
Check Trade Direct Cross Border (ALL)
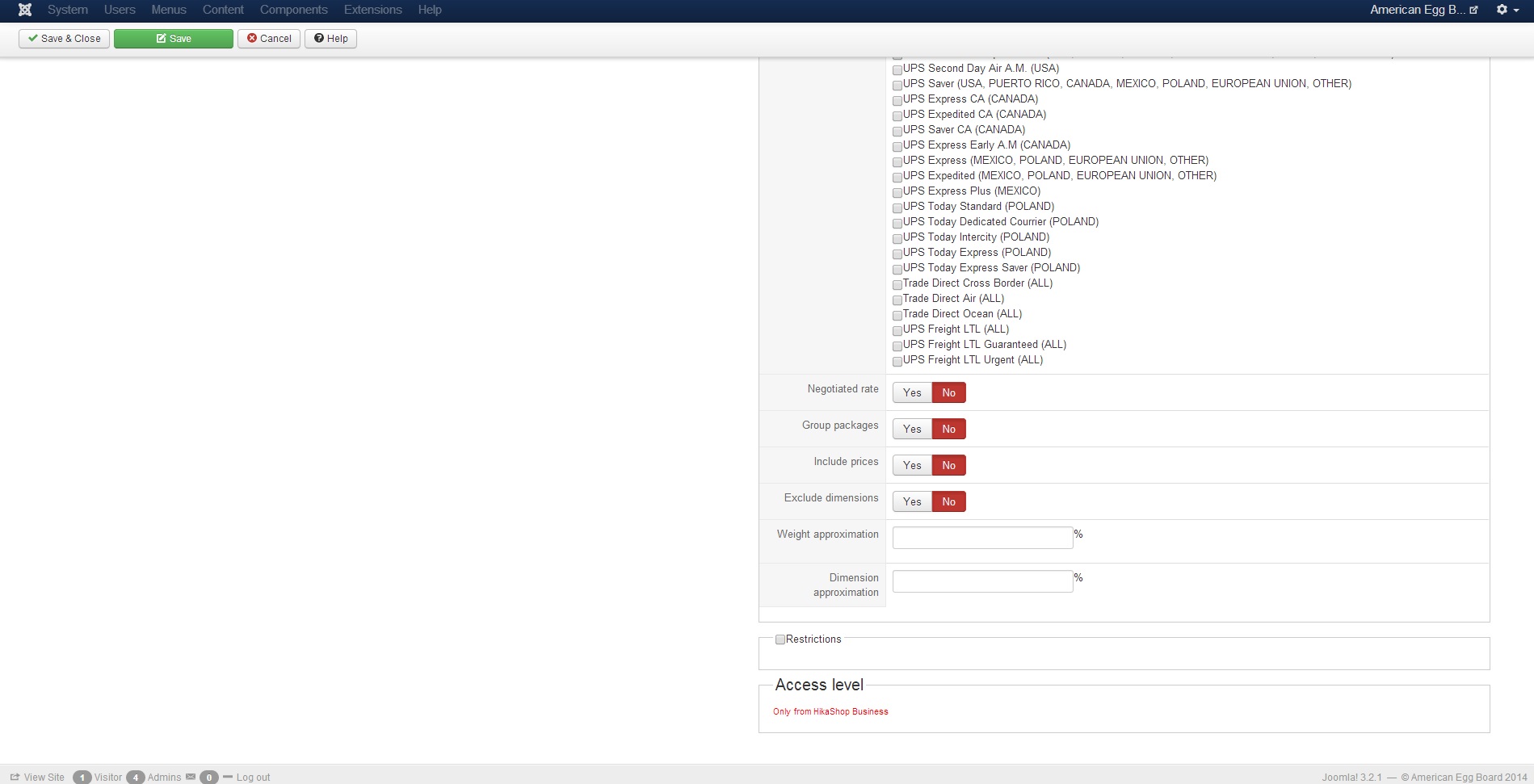(897, 285)
